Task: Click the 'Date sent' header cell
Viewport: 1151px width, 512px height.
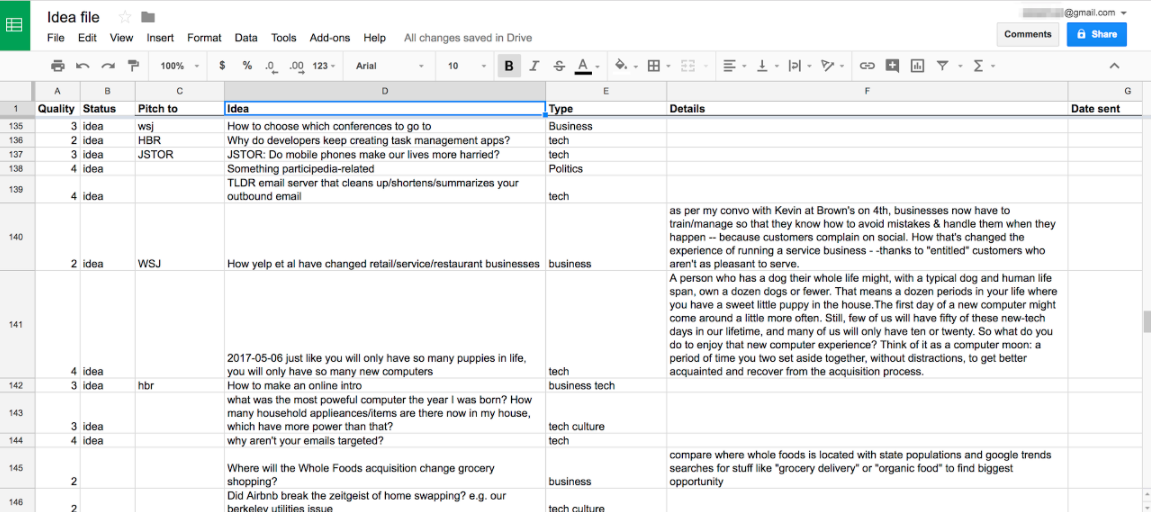Action: pyautogui.click(x=1105, y=109)
